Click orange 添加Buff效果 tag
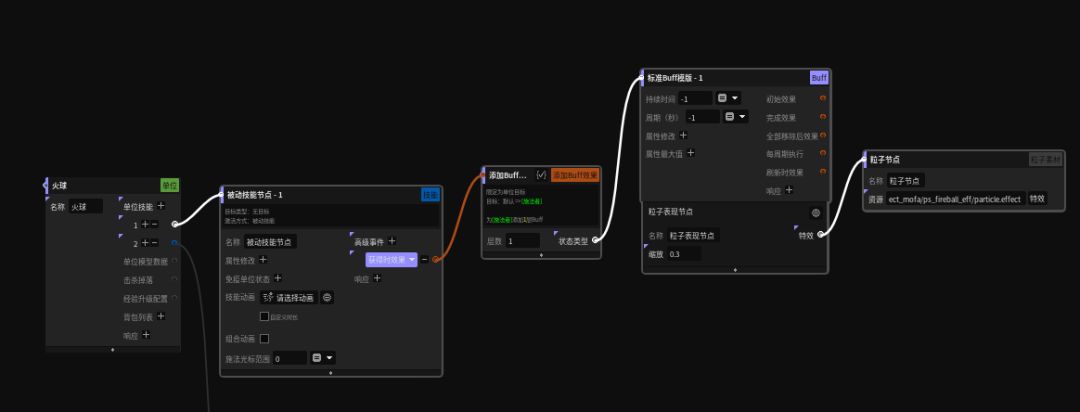Viewport: 1080px width, 412px height. 575,175
